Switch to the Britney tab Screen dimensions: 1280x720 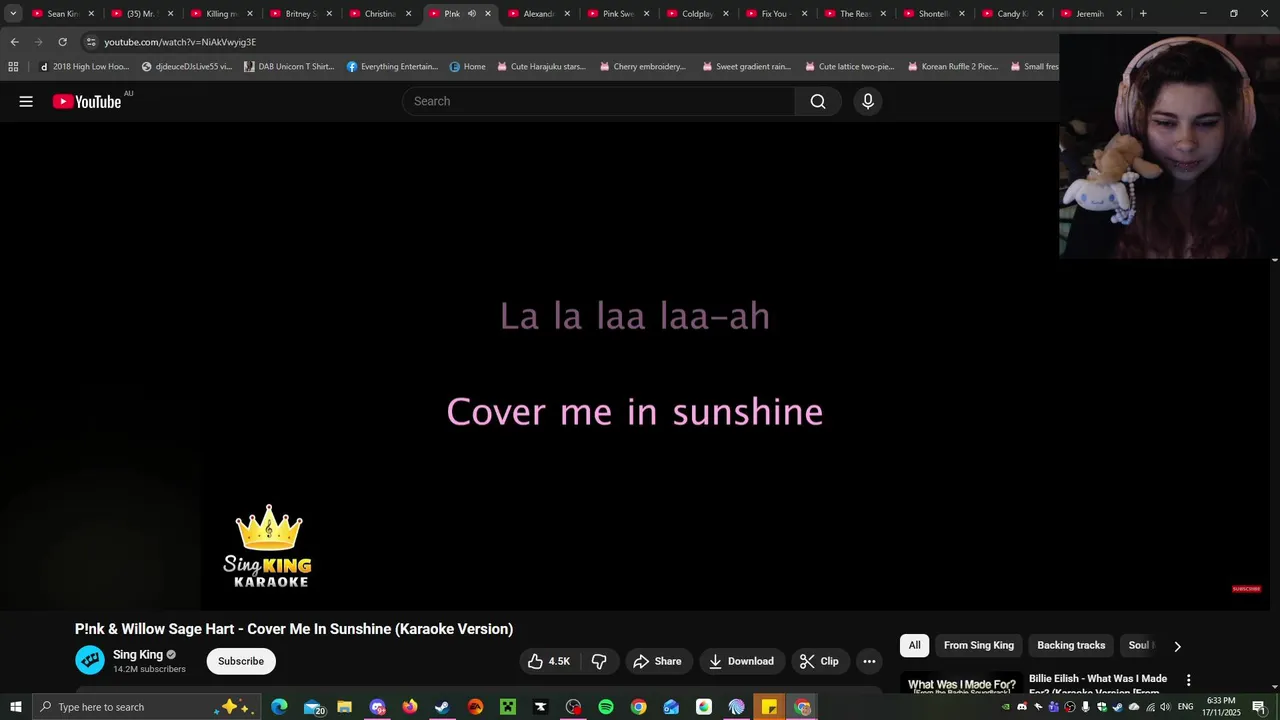coord(300,14)
